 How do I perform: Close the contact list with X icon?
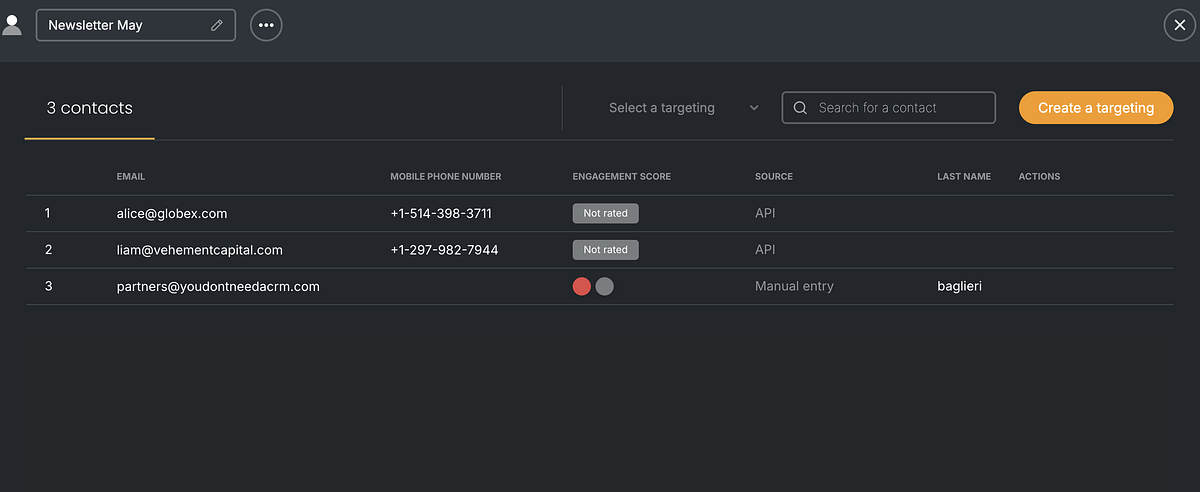pyautogui.click(x=1180, y=25)
